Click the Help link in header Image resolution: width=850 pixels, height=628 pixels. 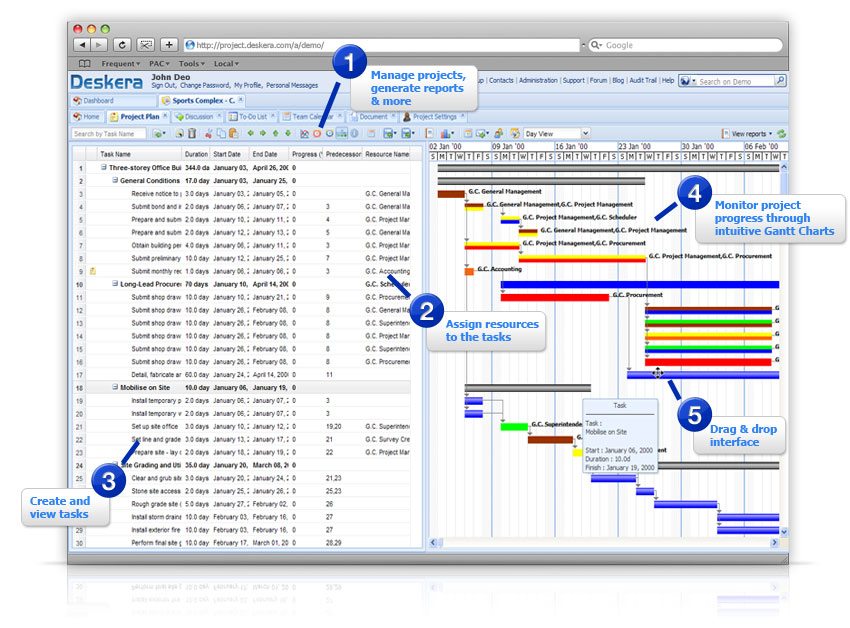point(668,80)
